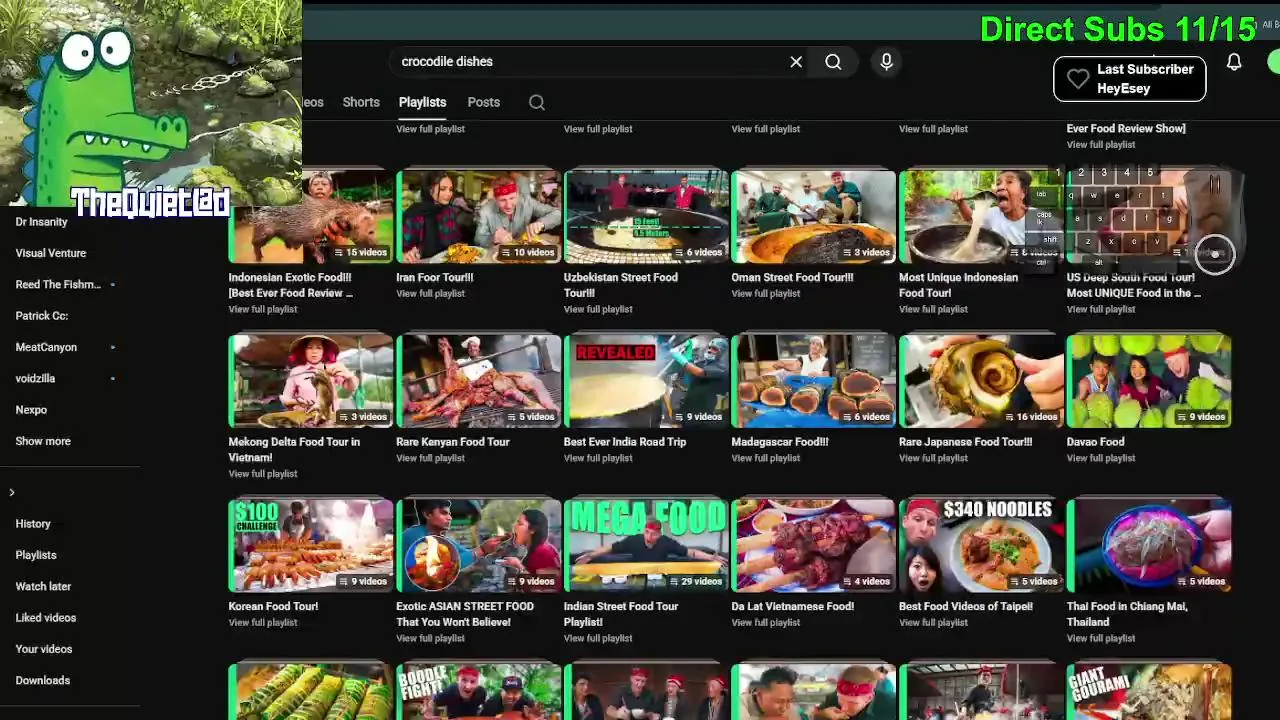Viewport: 1280px width, 720px height.
Task: Open Oman Street Food Tour thumbnail
Action: (814, 216)
